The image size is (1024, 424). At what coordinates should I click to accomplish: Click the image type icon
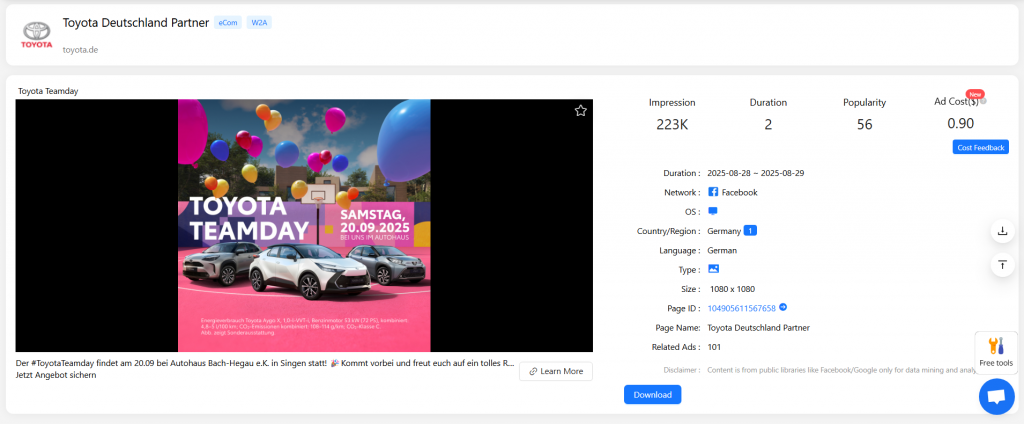coord(713,269)
